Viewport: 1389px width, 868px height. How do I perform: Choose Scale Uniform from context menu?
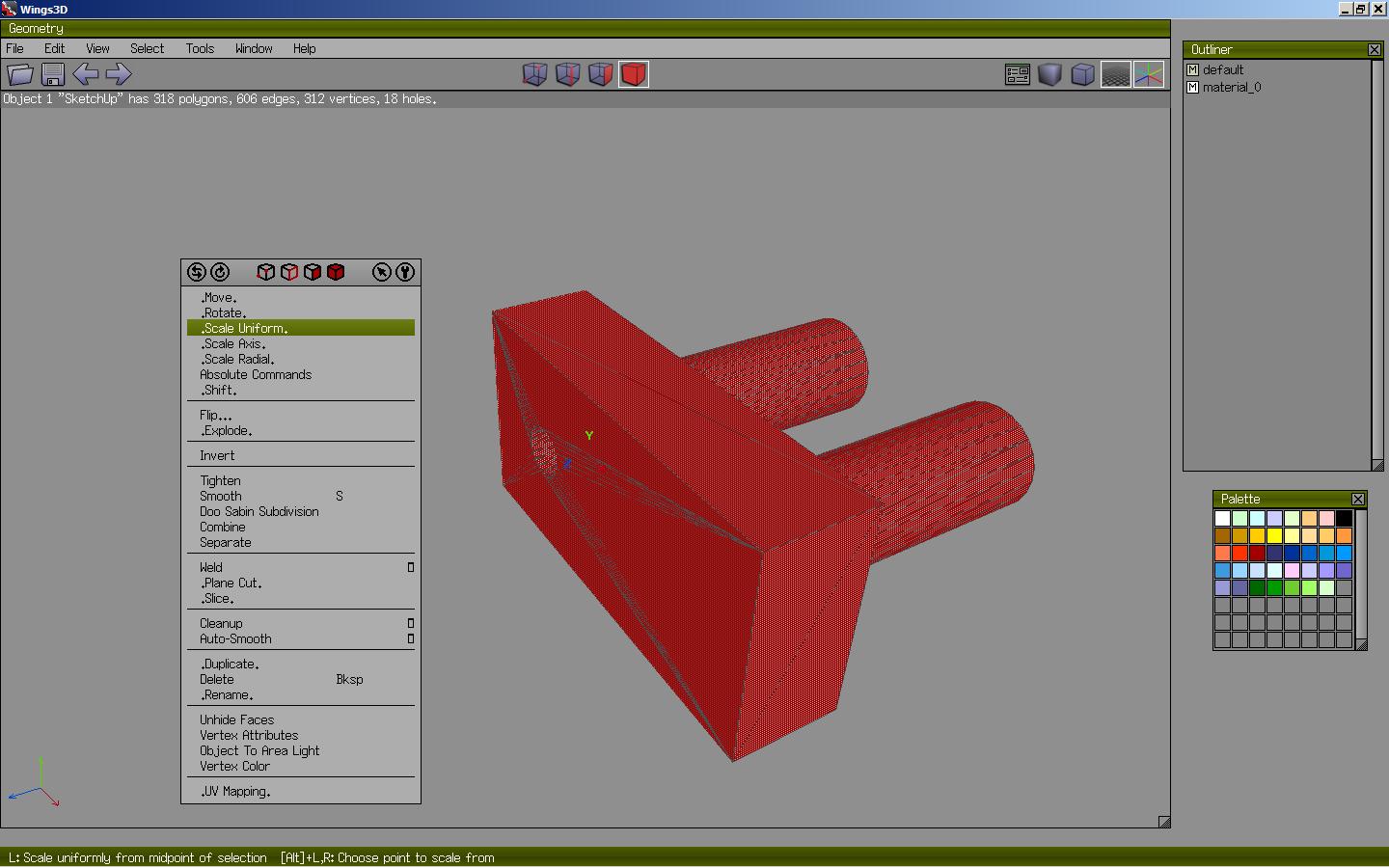[301, 328]
